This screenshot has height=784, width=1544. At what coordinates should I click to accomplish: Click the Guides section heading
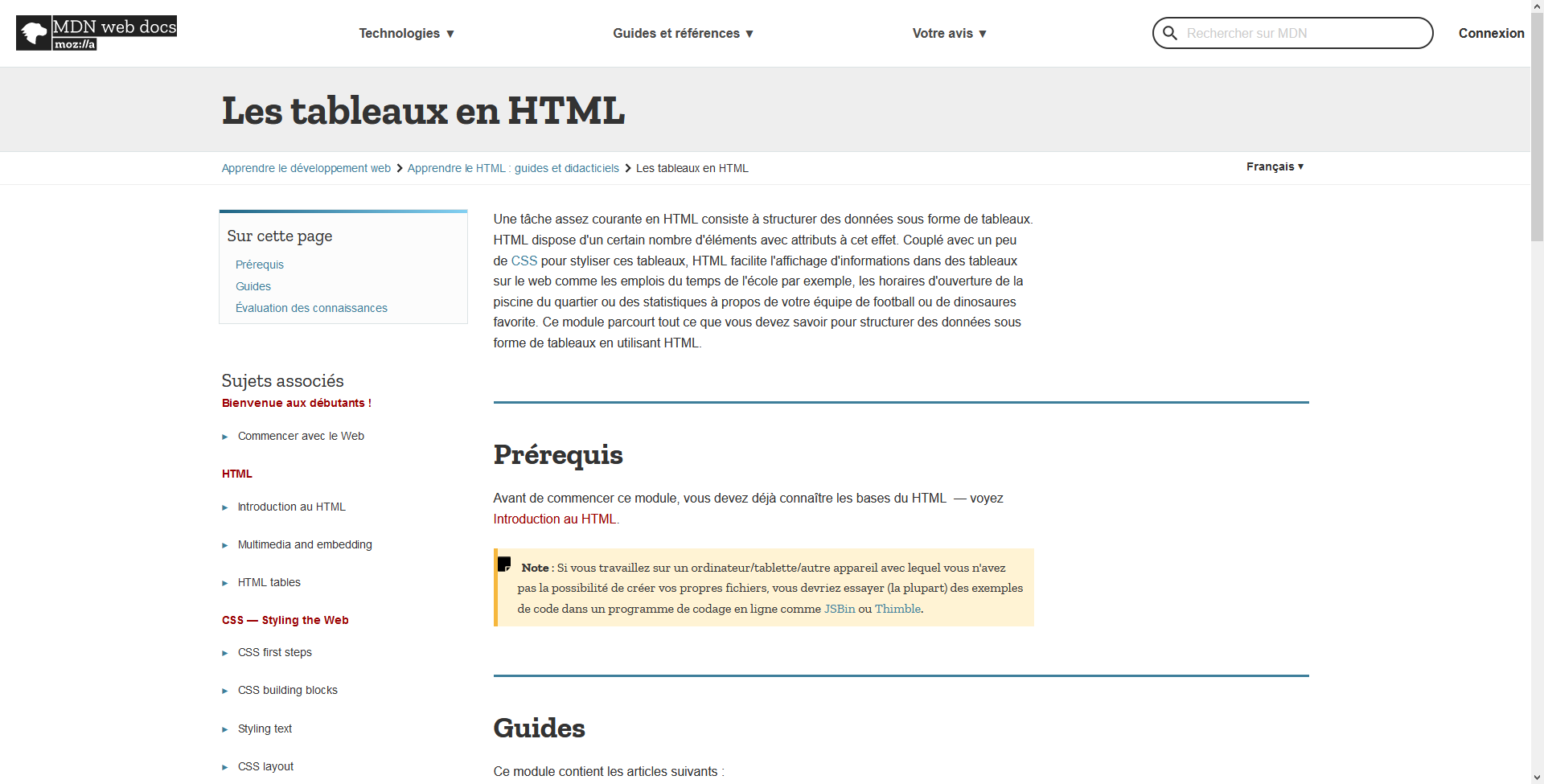click(x=539, y=728)
